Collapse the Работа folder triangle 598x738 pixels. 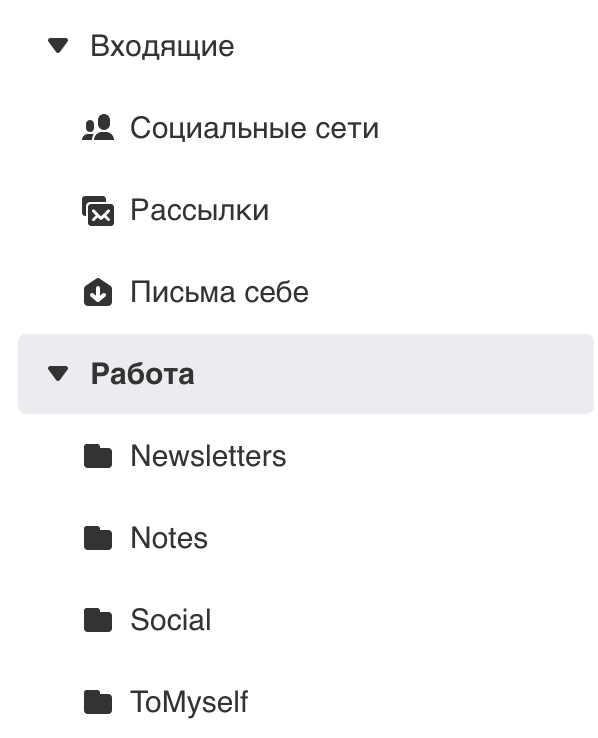[58, 374]
